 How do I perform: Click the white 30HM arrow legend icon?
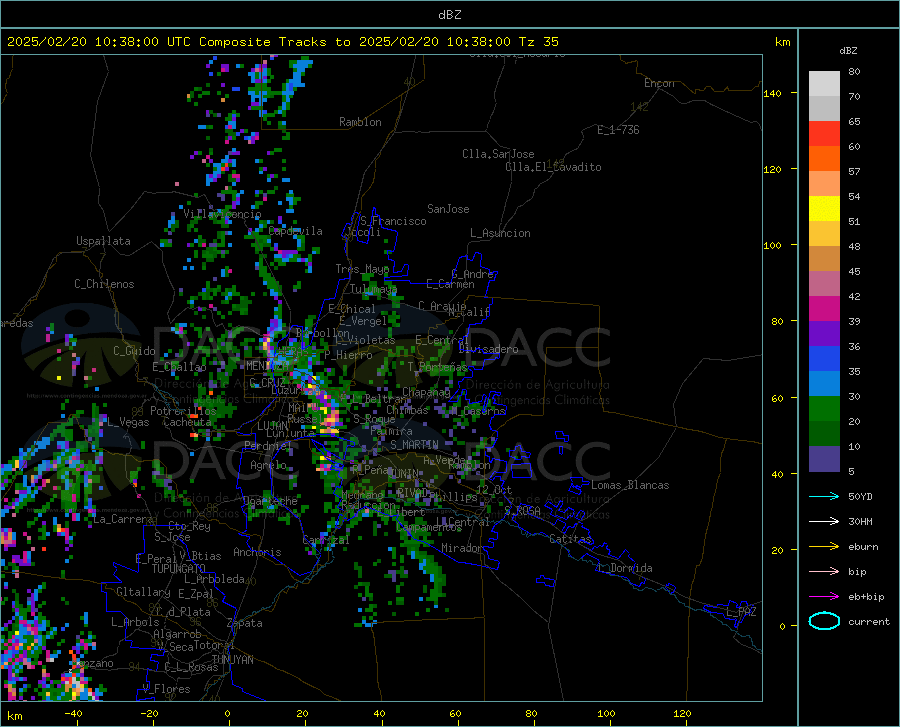click(x=824, y=522)
